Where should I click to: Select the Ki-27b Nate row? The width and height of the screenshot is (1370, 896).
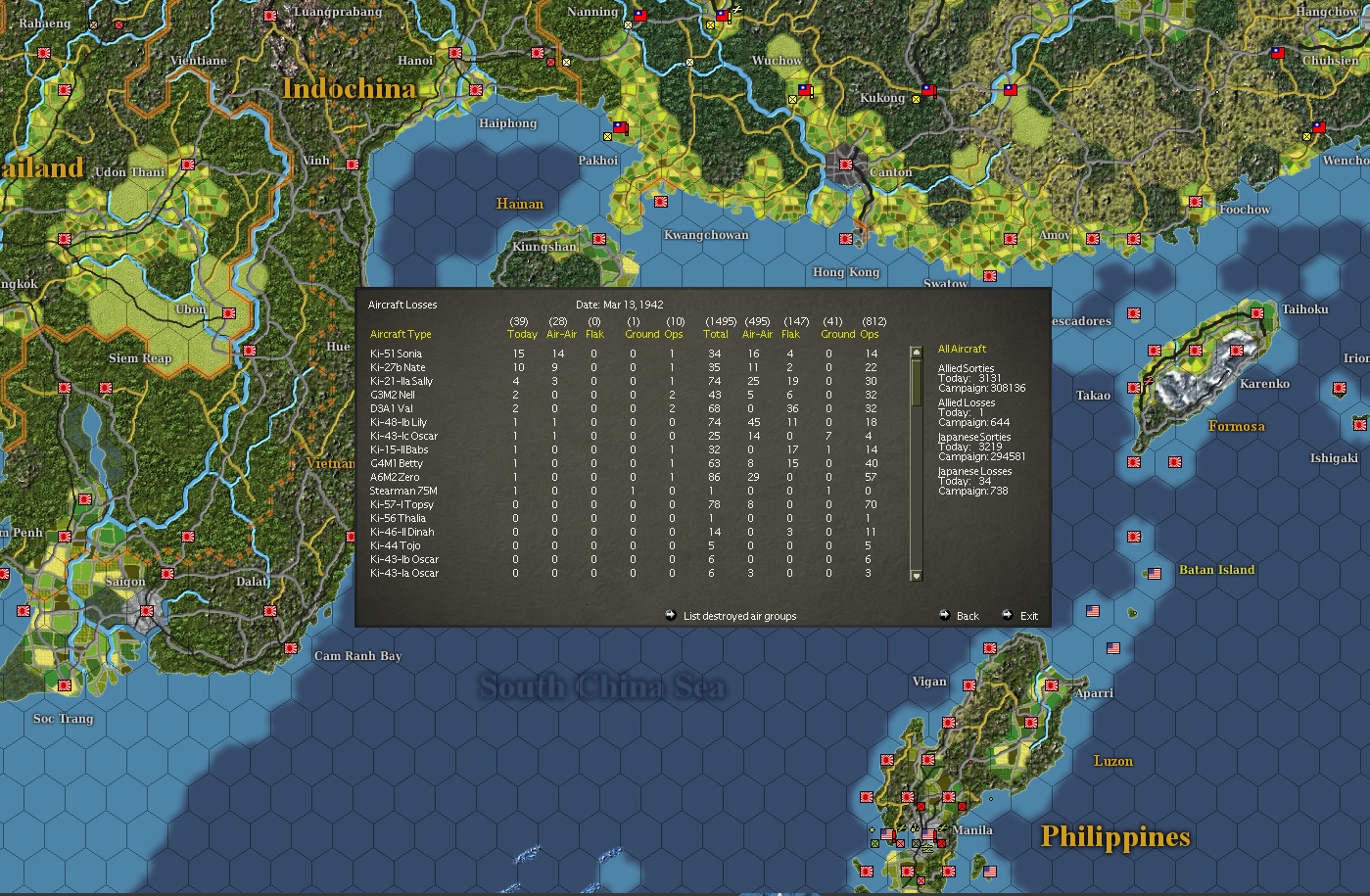coord(624,367)
